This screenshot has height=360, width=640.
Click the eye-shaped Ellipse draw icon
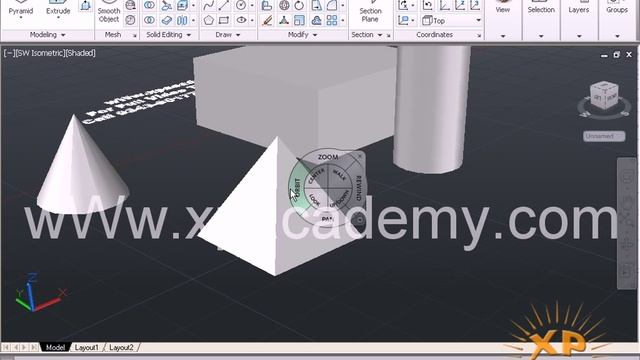tap(241, 20)
